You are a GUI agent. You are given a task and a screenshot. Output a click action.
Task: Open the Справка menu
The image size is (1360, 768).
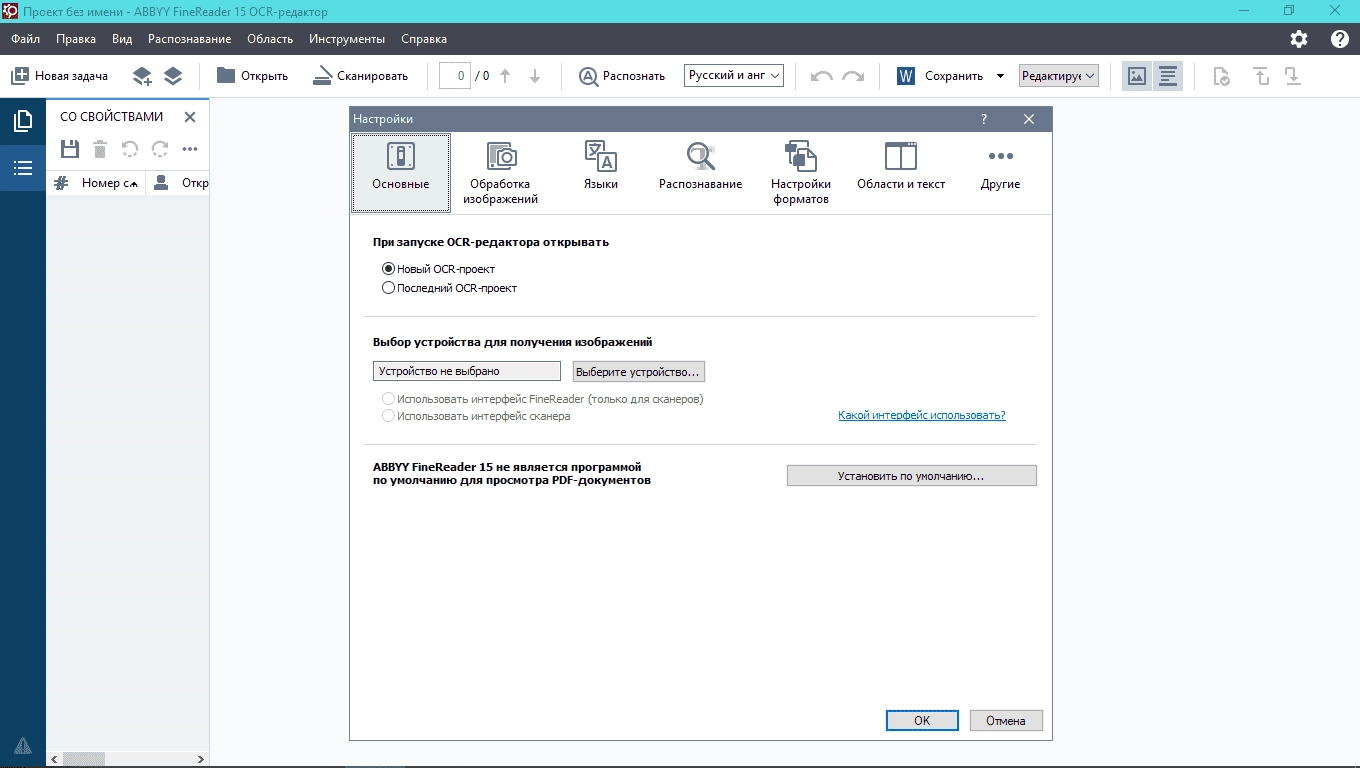[424, 39]
